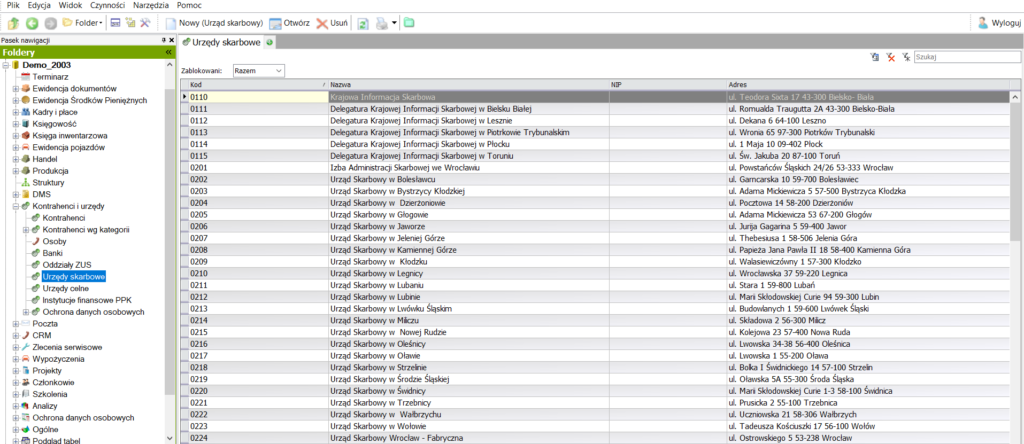The width and height of the screenshot is (1024, 444).
Task: Select Terminarz in the folder tree
Action: click(x=50, y=77)
